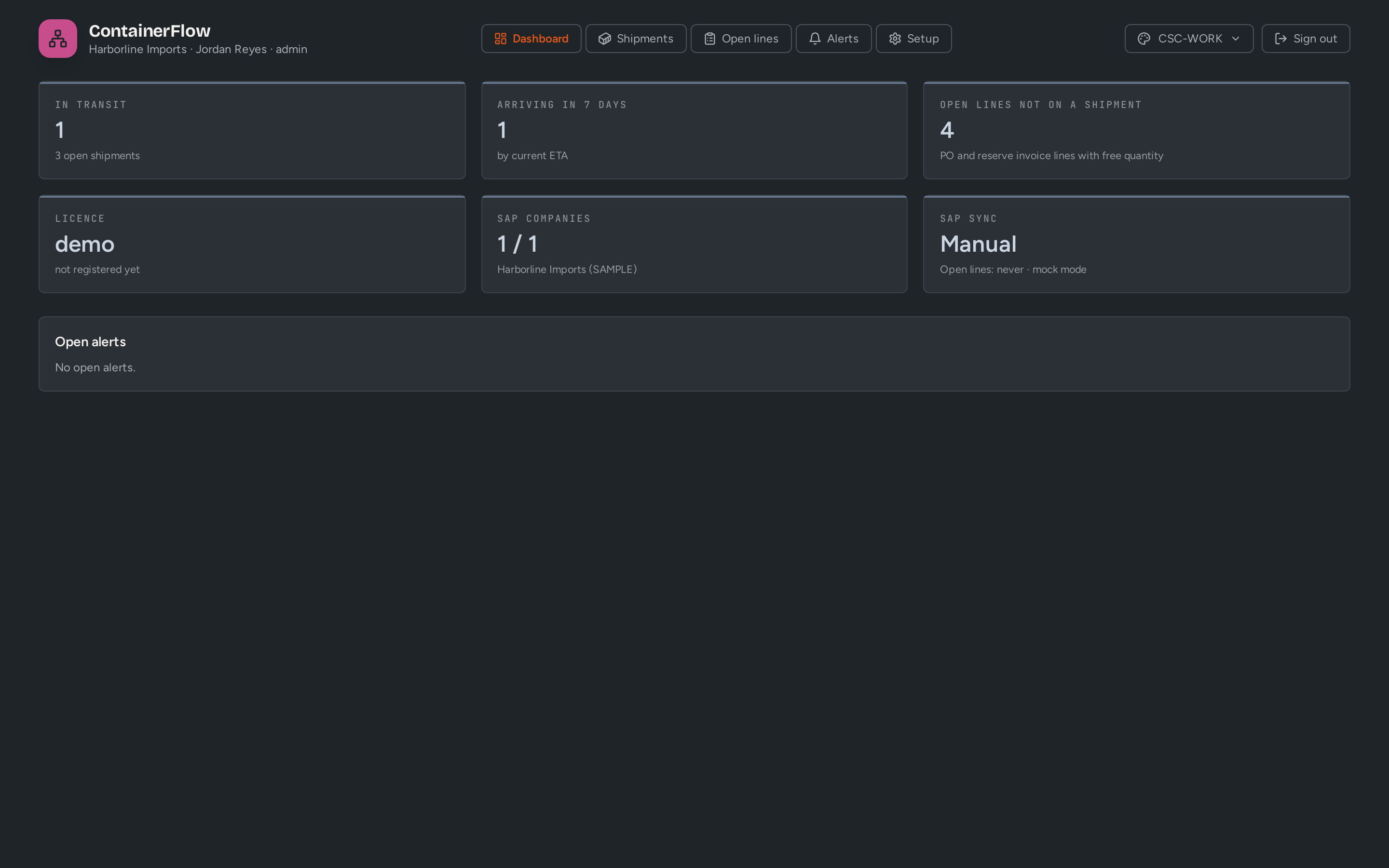The image size is (1389, 868).
Task: Click the Setup gear icon
Action: pyautogui.click(x=895, y=39)
